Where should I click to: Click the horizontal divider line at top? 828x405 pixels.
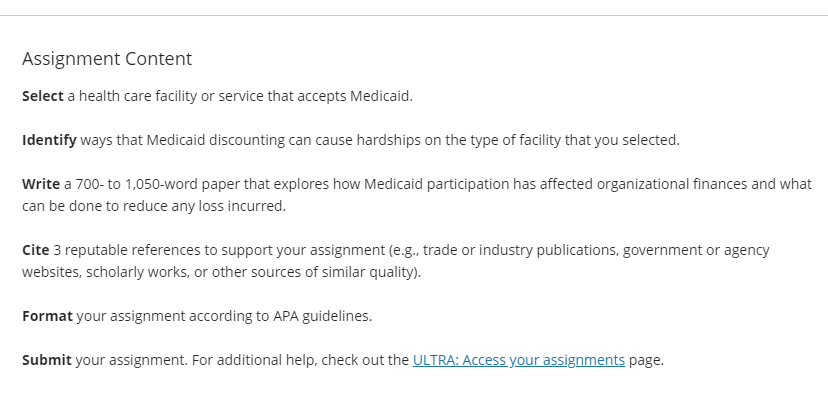tap(414, 15)
